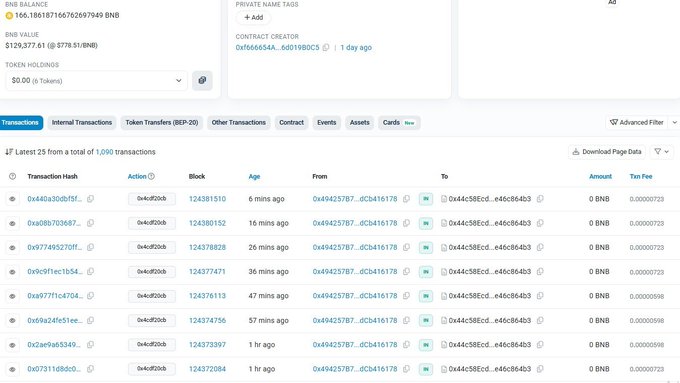Go to the Contract tab
The height and width of the screenshot is (383, 680).
(x=291, y=123)
